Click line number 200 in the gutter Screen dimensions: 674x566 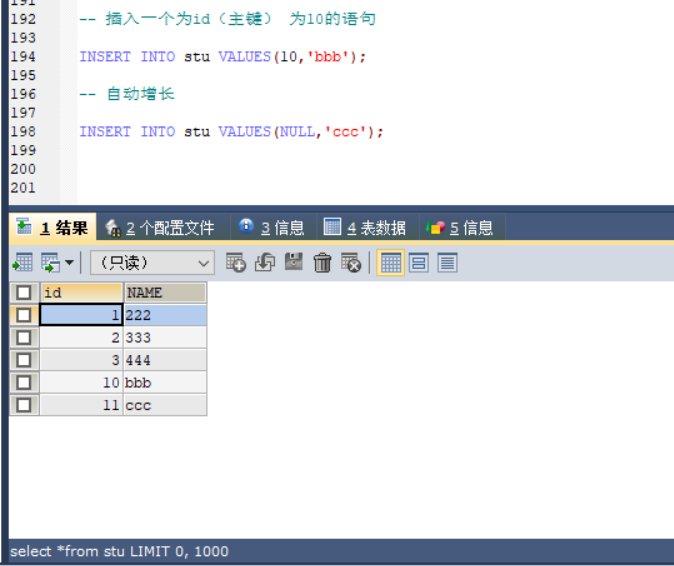pyautogui.click(x=23, y=169)
